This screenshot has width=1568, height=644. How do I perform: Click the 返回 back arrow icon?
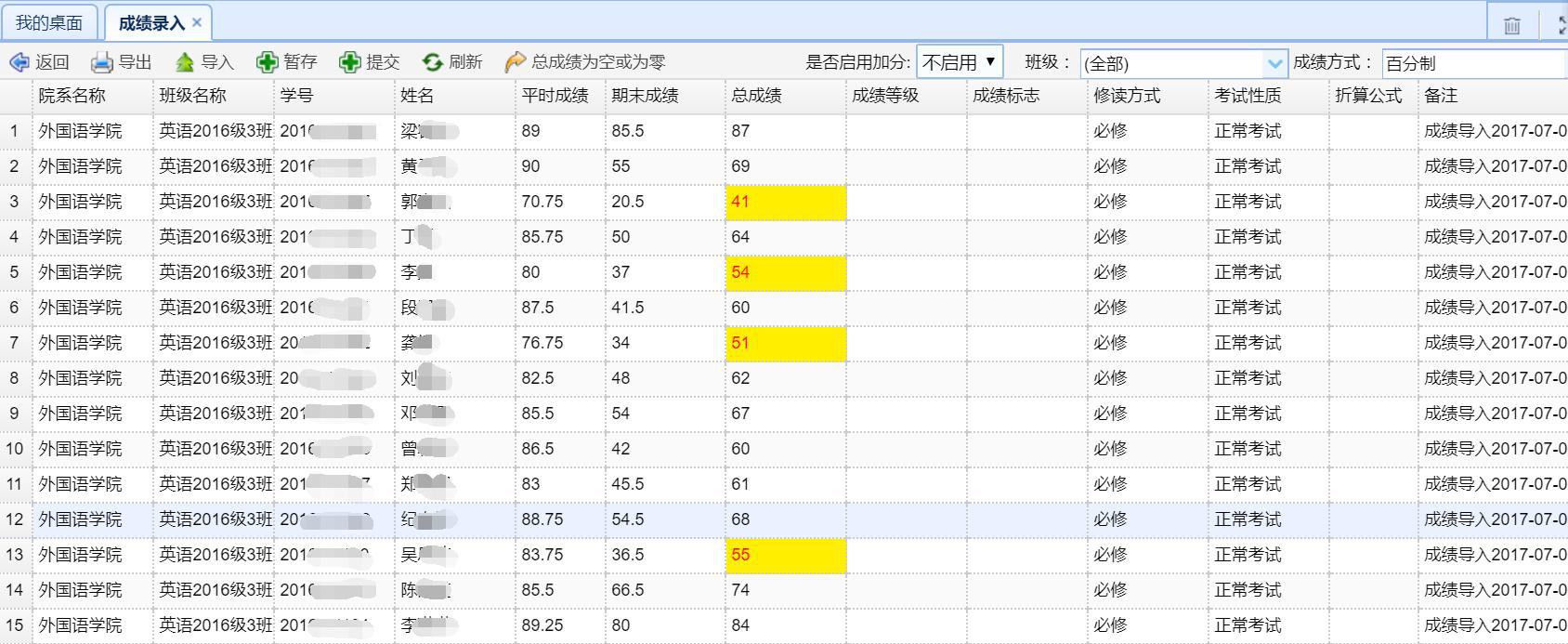pos(19,62)
